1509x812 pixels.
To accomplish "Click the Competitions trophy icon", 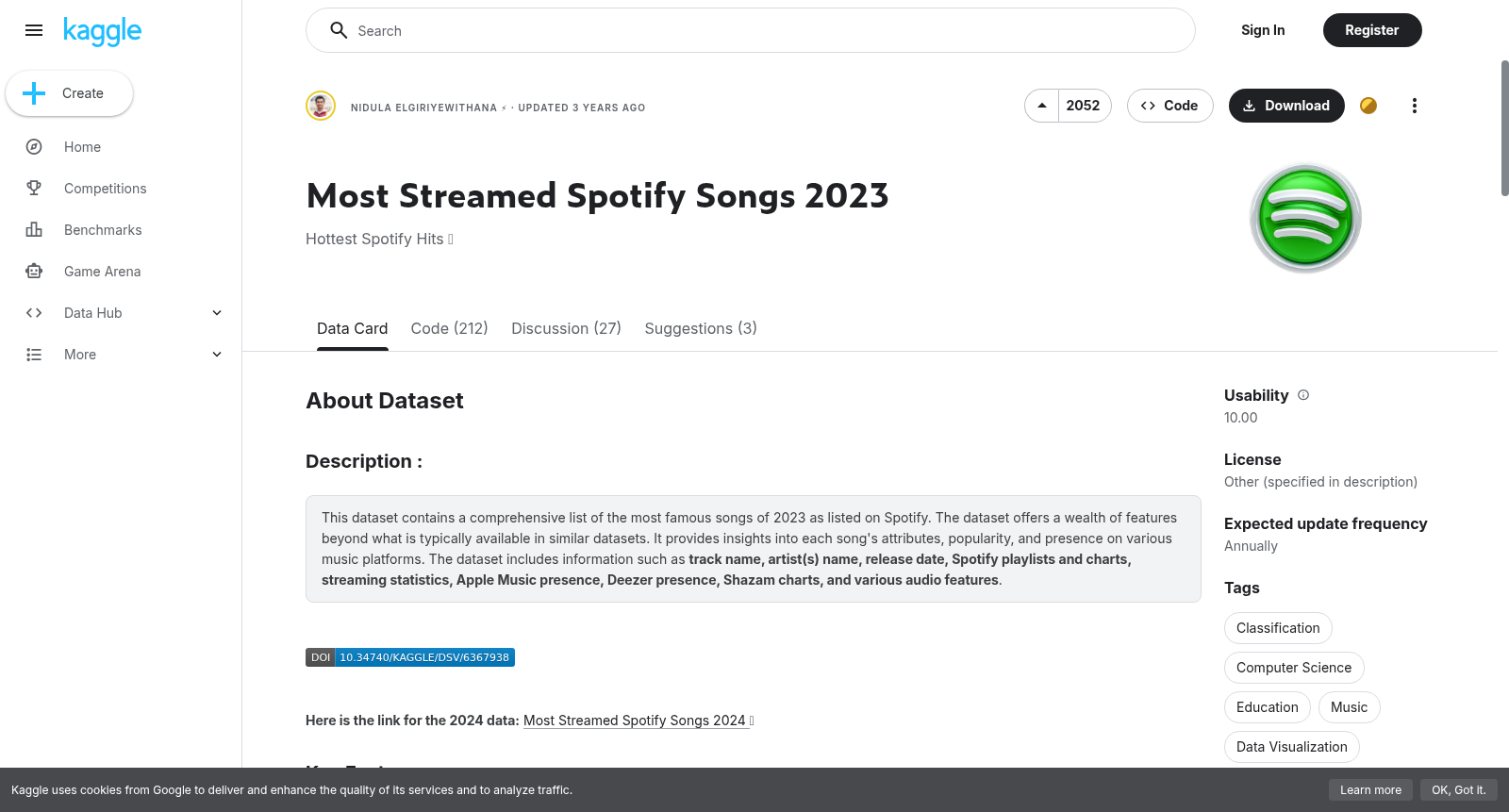I will click(34, 189).
